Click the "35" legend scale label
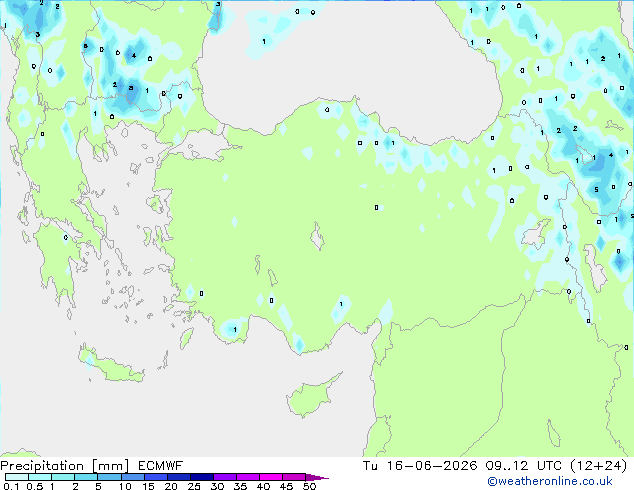Screen dimensions: 634x490 pyautogui.click(x=240, y=486)
